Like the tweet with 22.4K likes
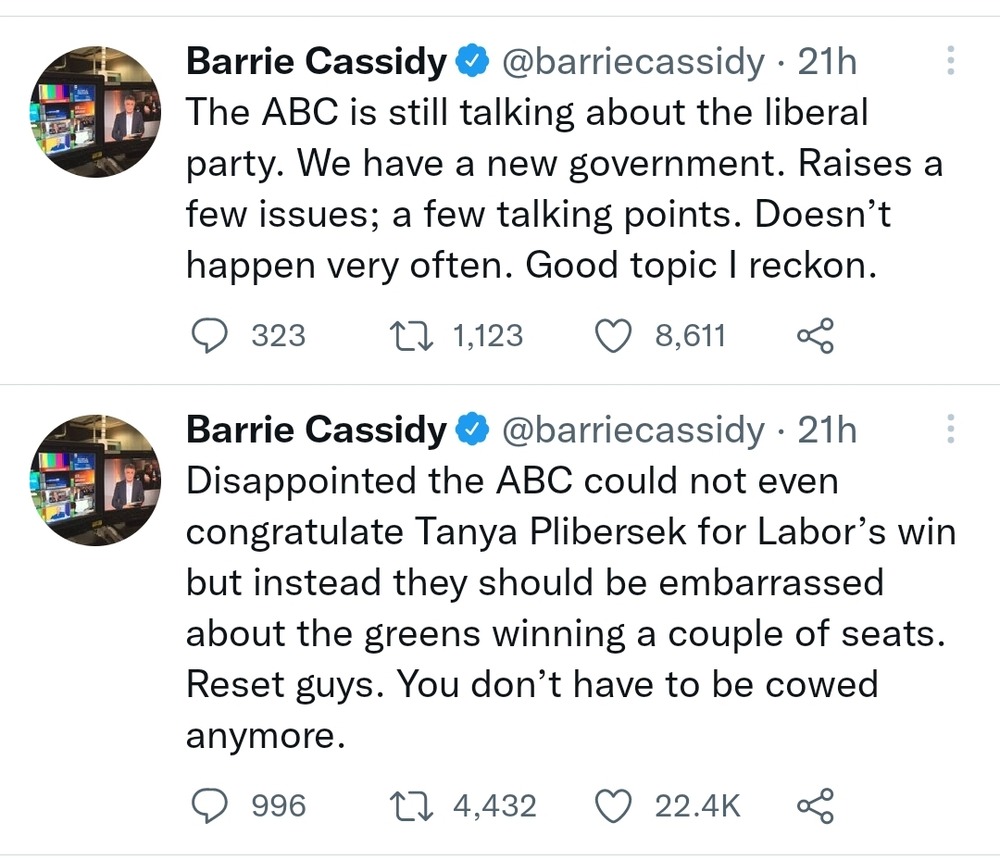The image size is (1000, 860). (616, 805)
